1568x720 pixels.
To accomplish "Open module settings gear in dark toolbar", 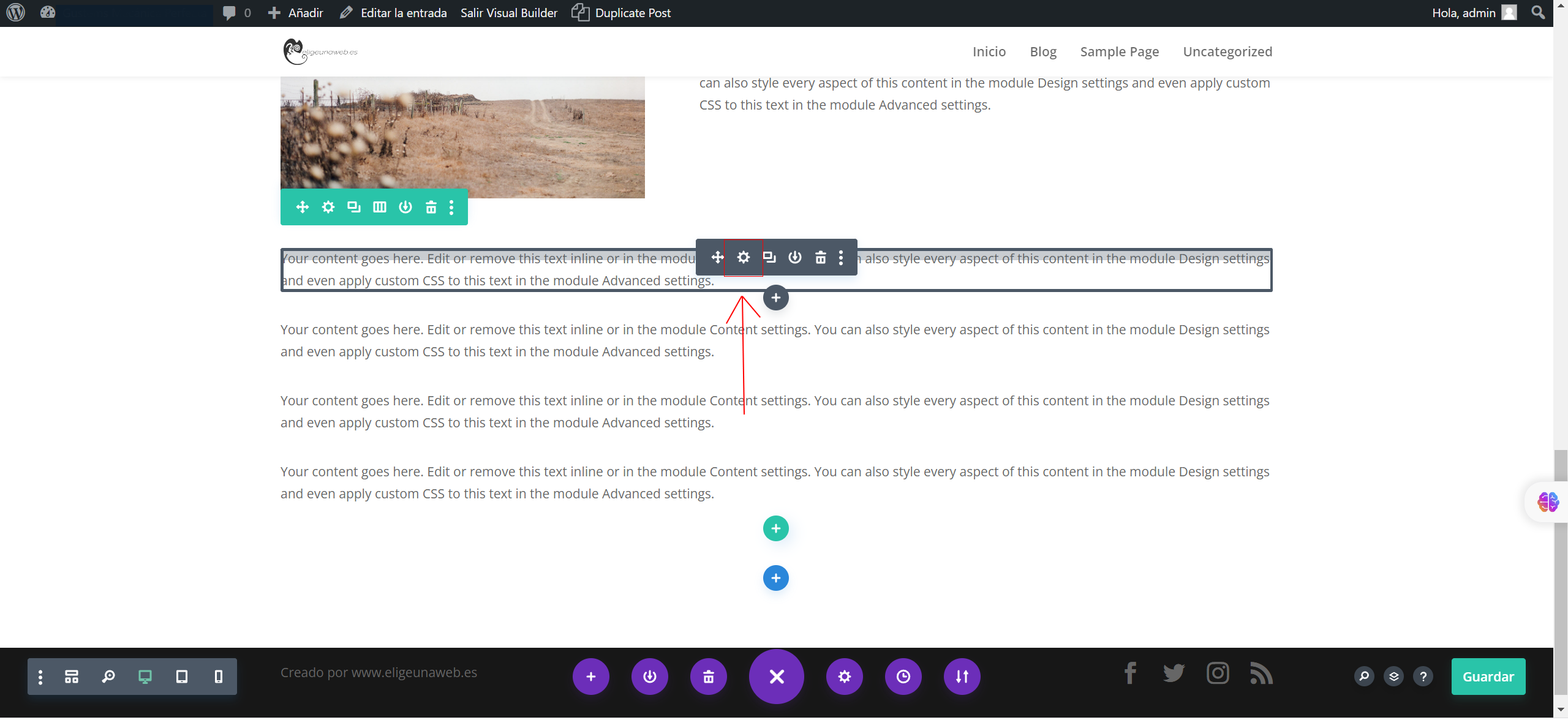I will (x=743, y=258).
